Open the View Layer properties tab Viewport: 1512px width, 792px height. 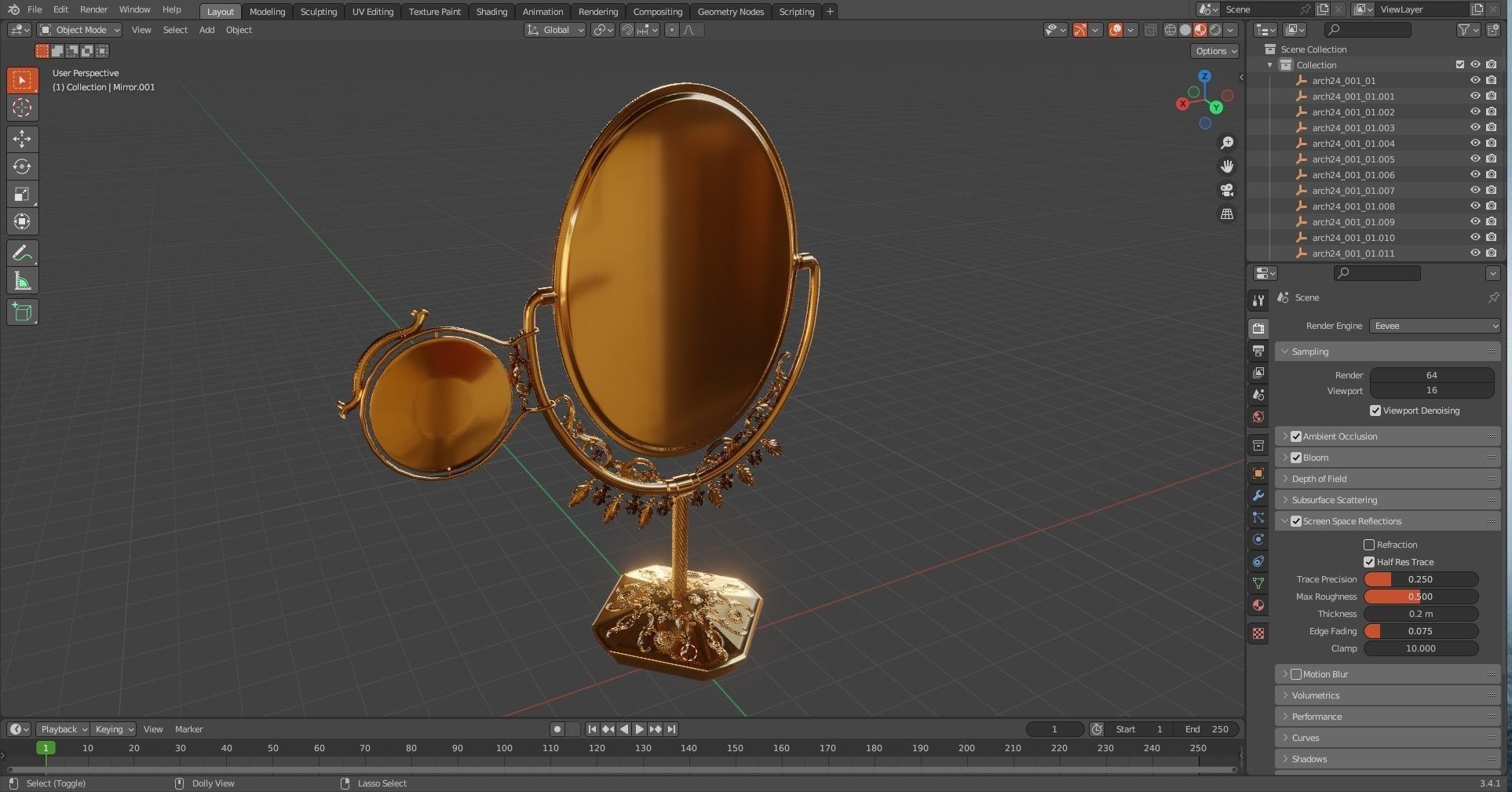pyautogui.click(x=1258, y=373)
